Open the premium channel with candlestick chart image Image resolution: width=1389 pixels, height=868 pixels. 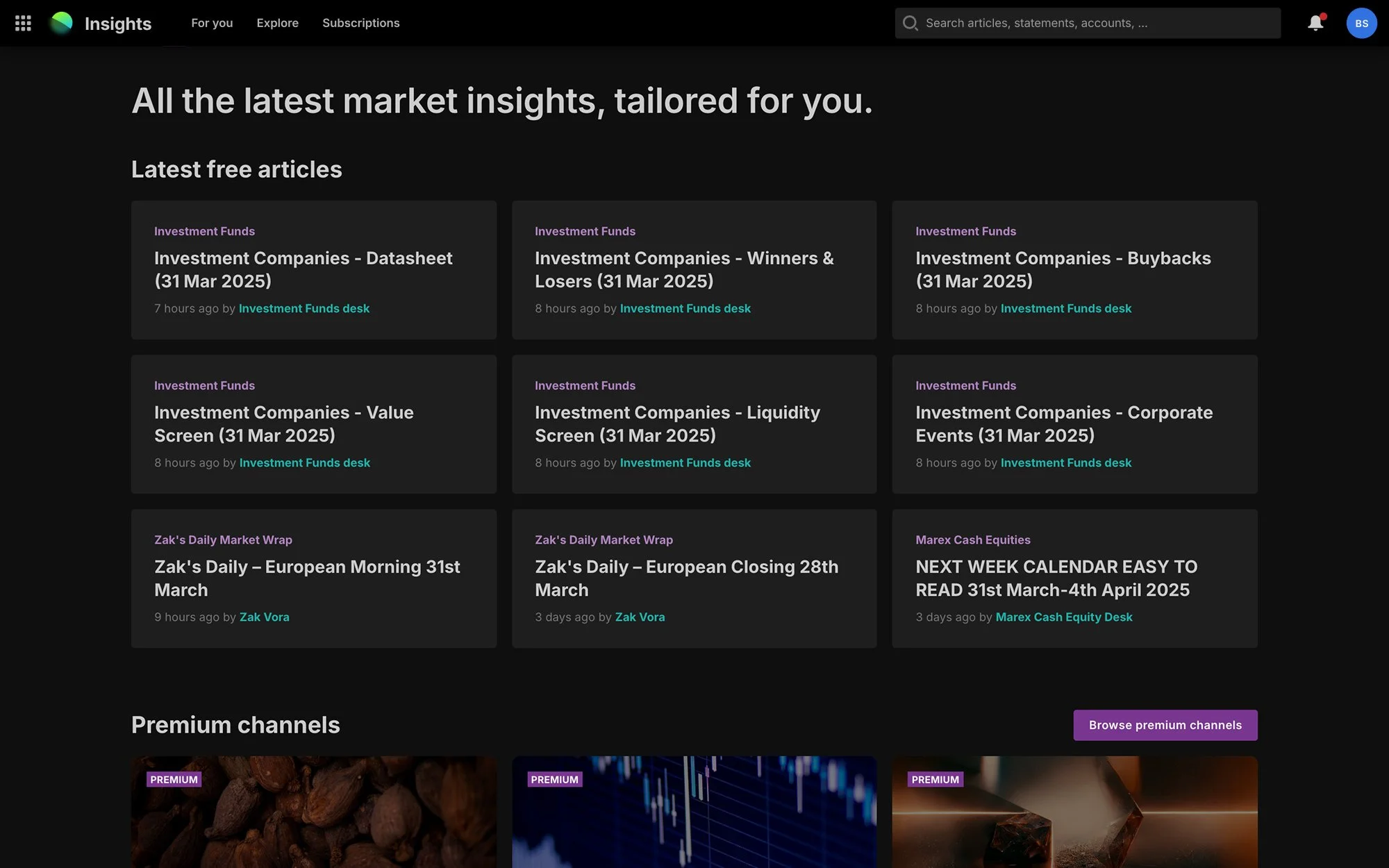[694, 812]
